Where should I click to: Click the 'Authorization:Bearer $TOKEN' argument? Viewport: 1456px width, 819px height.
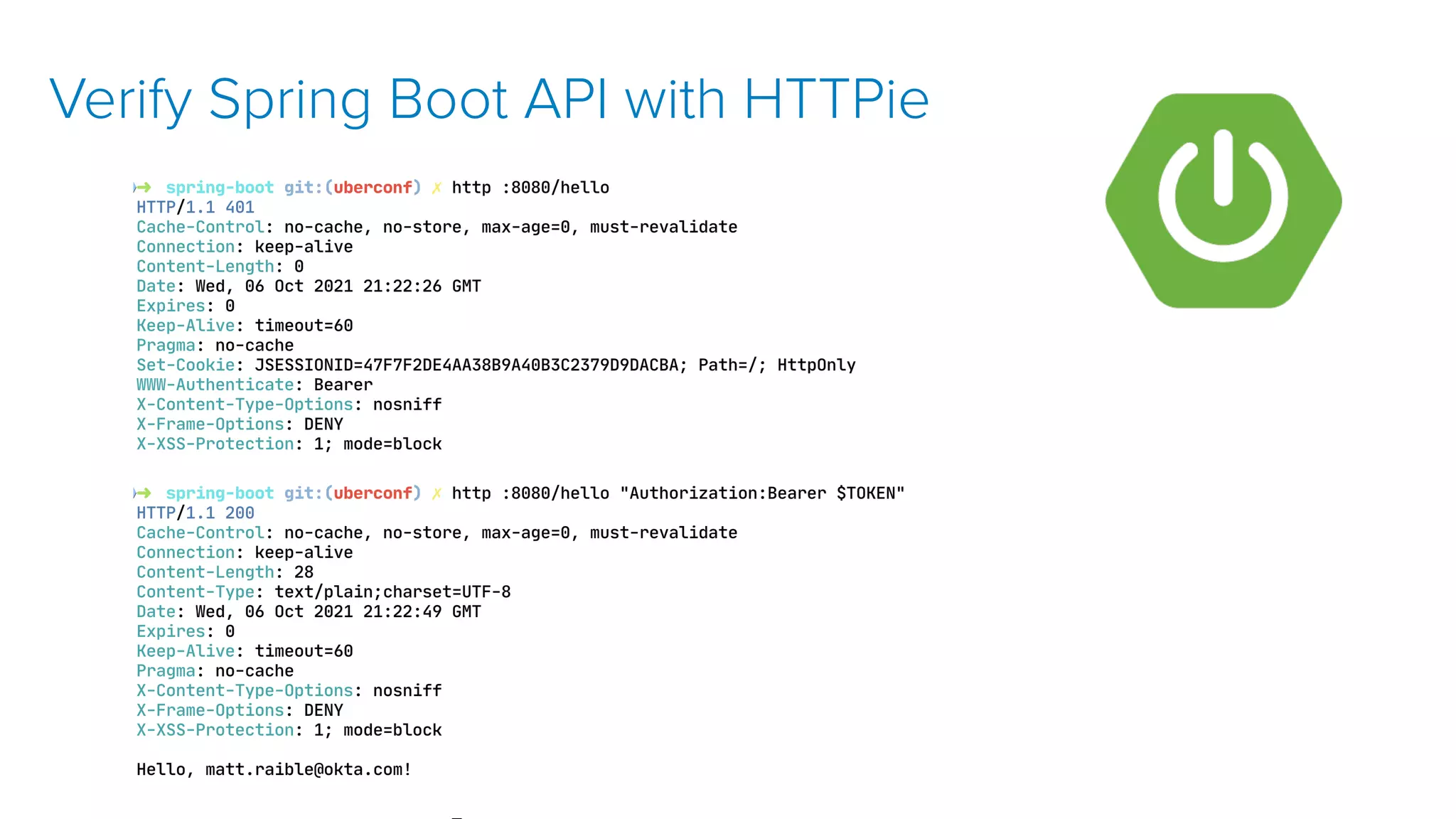pos(762,493)
